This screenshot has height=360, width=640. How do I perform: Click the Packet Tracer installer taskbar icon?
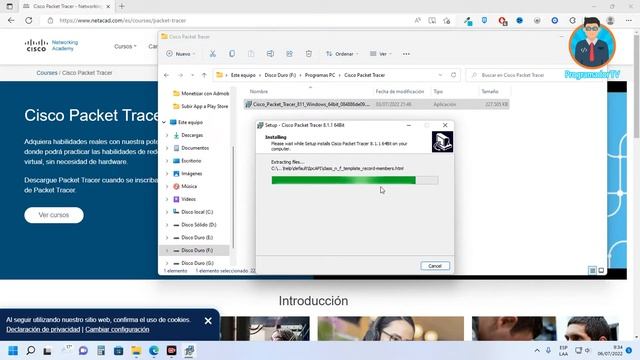(189, 351)
